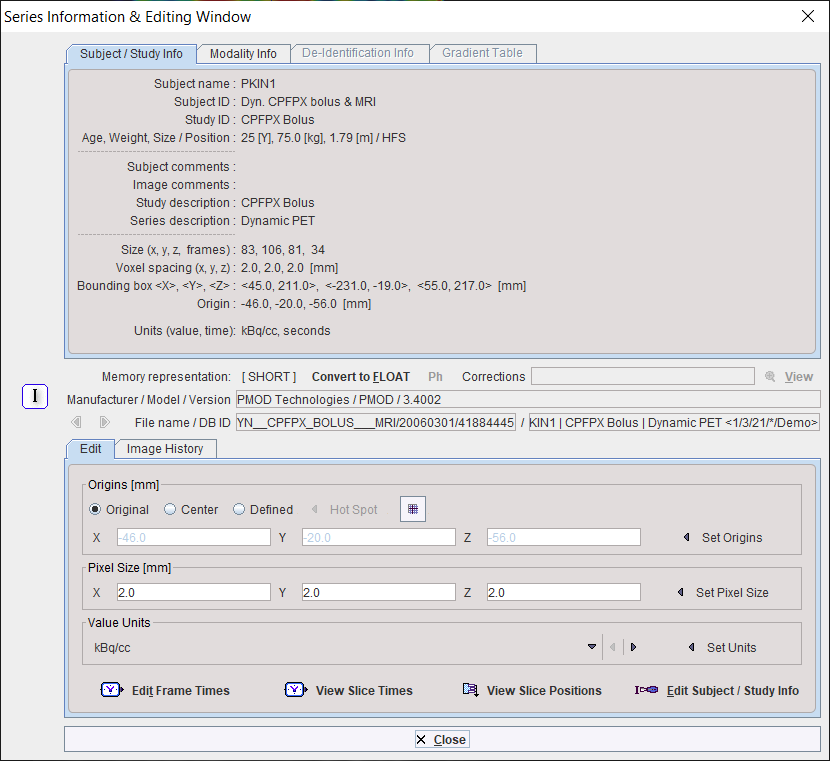Open the Gradient Table tab
The height and width of the screenshot is (761, 830).
(x=482, y=53)
